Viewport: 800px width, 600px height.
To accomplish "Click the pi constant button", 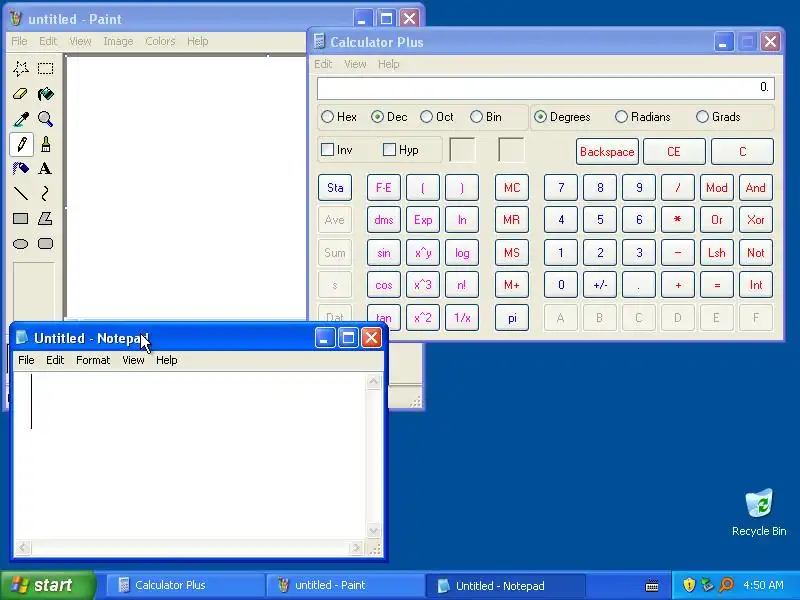I will point(512,318).
